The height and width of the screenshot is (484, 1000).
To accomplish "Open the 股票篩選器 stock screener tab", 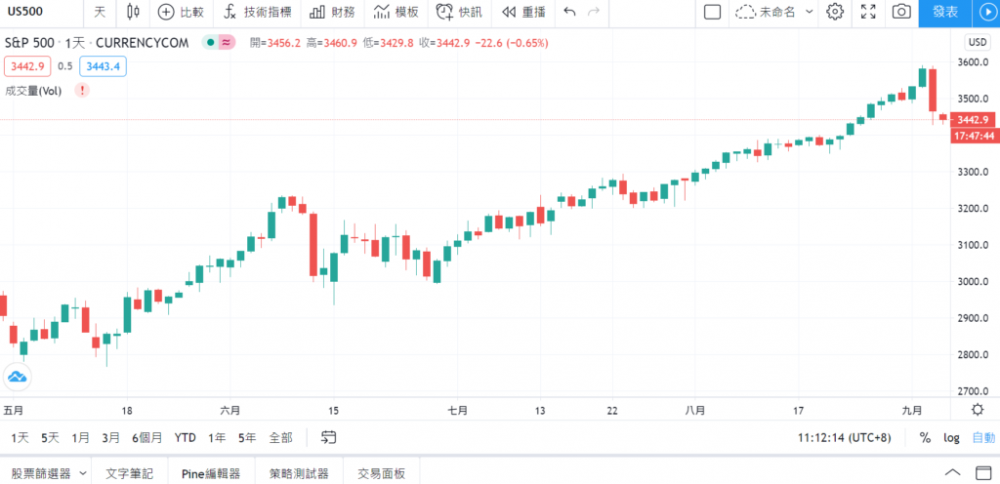I will [x=41, y=473].
